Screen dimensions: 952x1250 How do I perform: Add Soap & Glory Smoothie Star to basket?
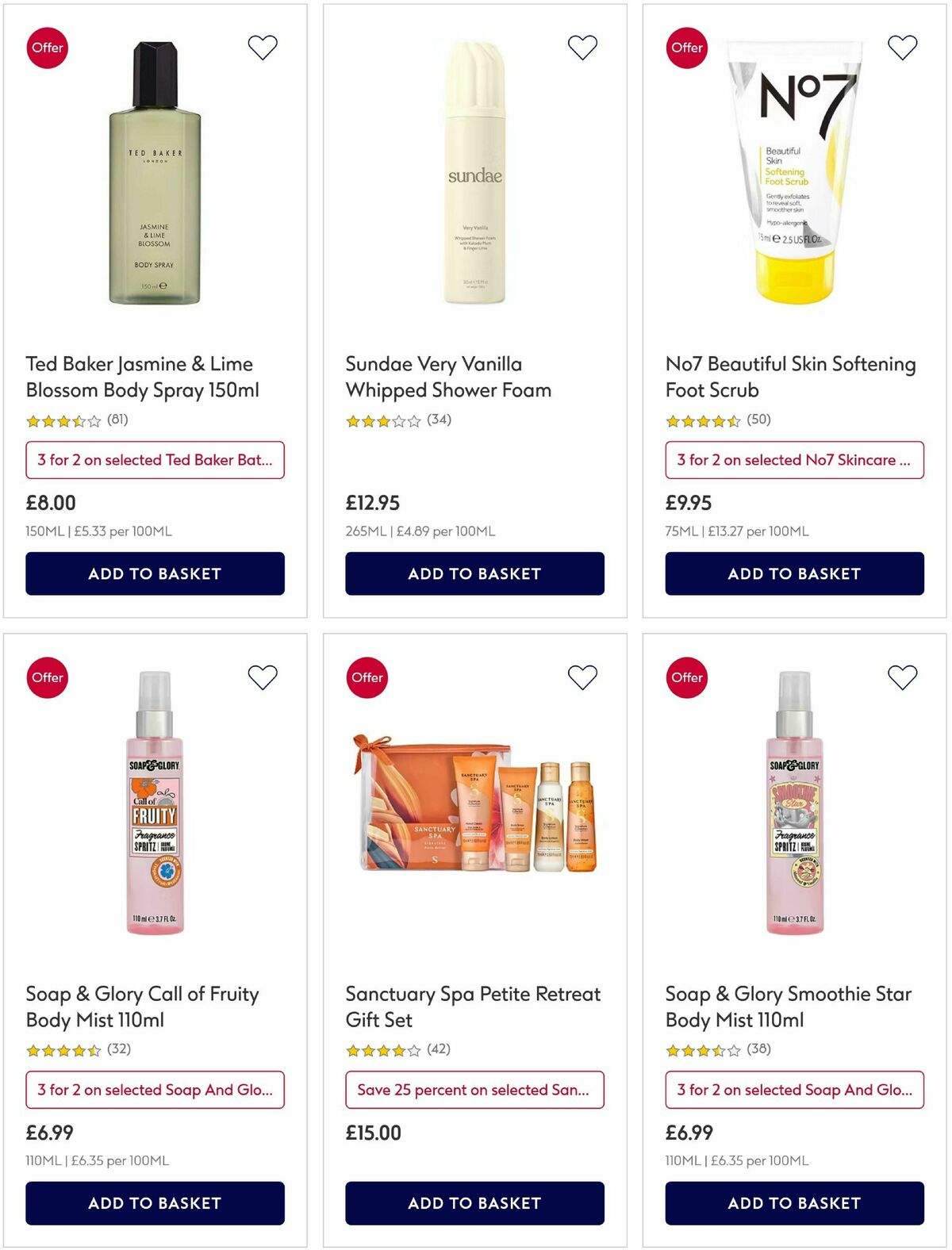pos(794,1203)
